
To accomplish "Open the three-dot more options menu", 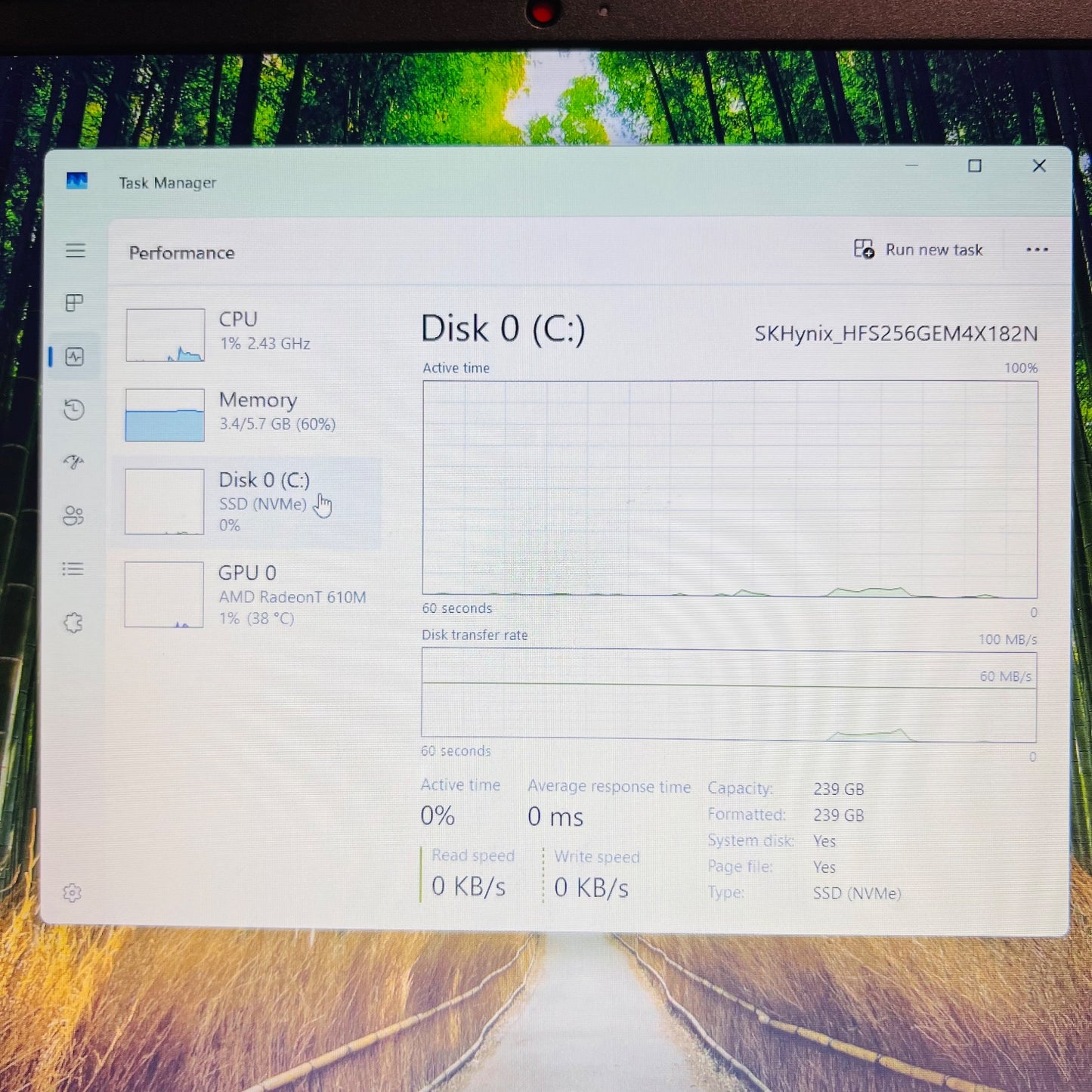I will pyautogui.click(x=1037, y=250).
